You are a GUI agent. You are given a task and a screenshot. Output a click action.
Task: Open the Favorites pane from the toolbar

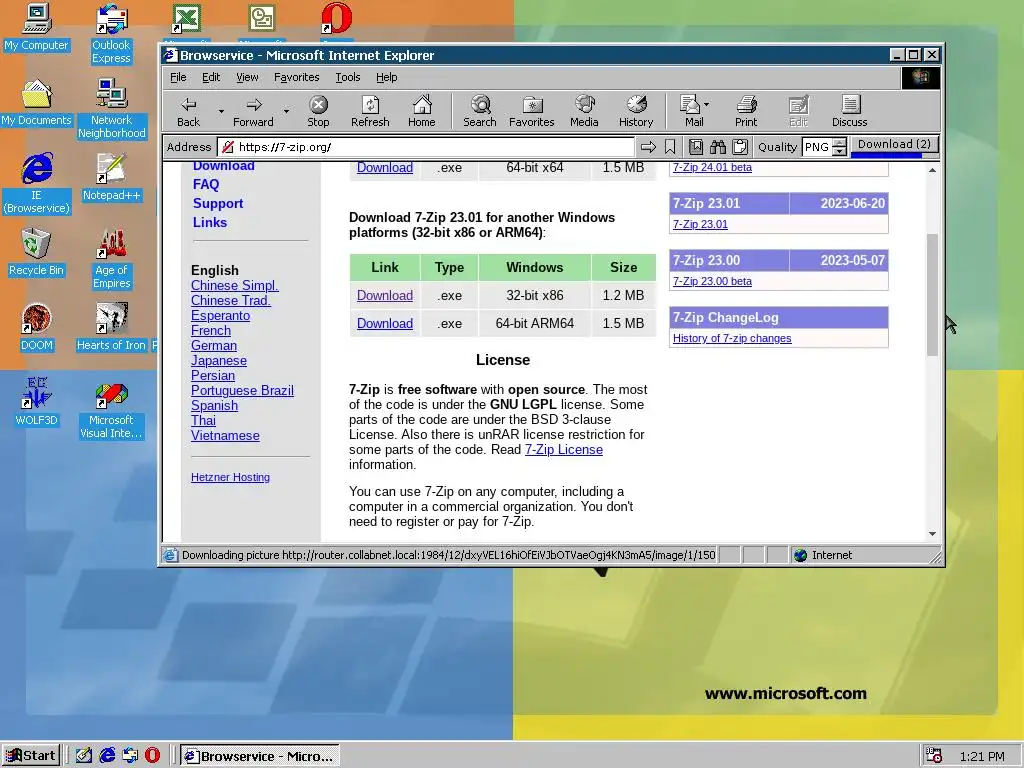coord(532,111)
